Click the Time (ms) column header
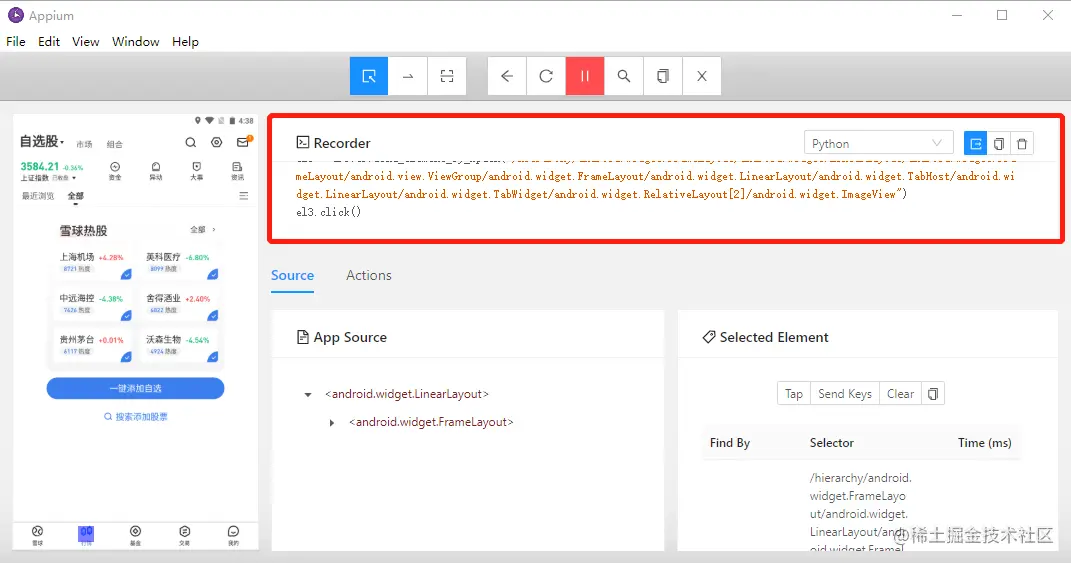 click(984, 443)
